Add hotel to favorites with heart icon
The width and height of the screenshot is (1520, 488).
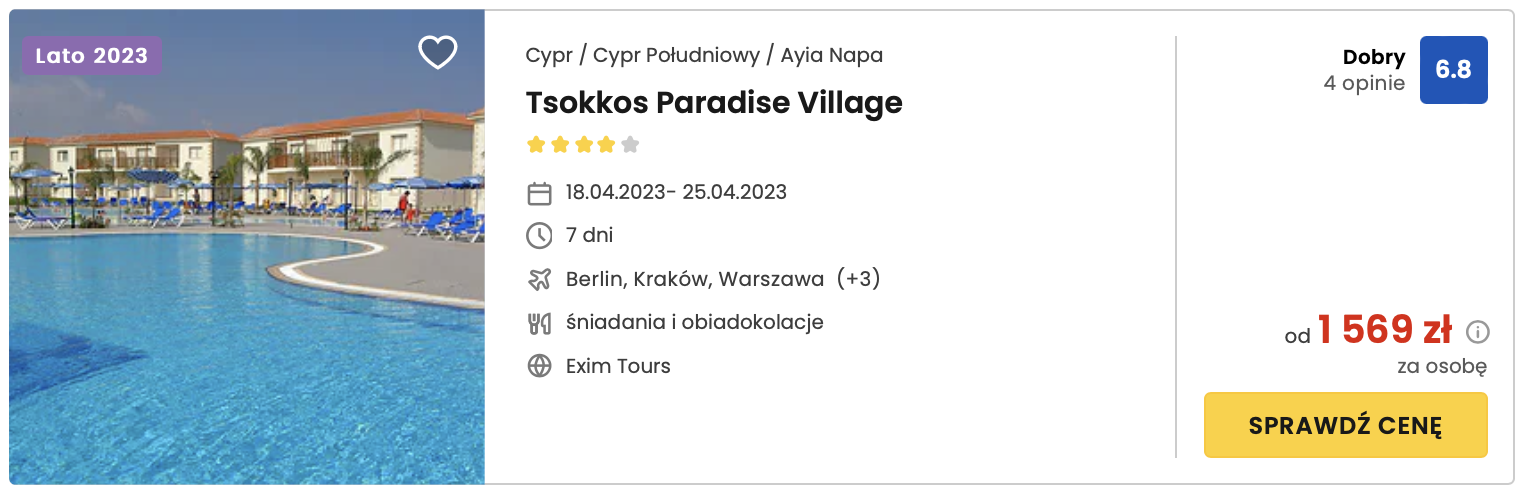437,53
